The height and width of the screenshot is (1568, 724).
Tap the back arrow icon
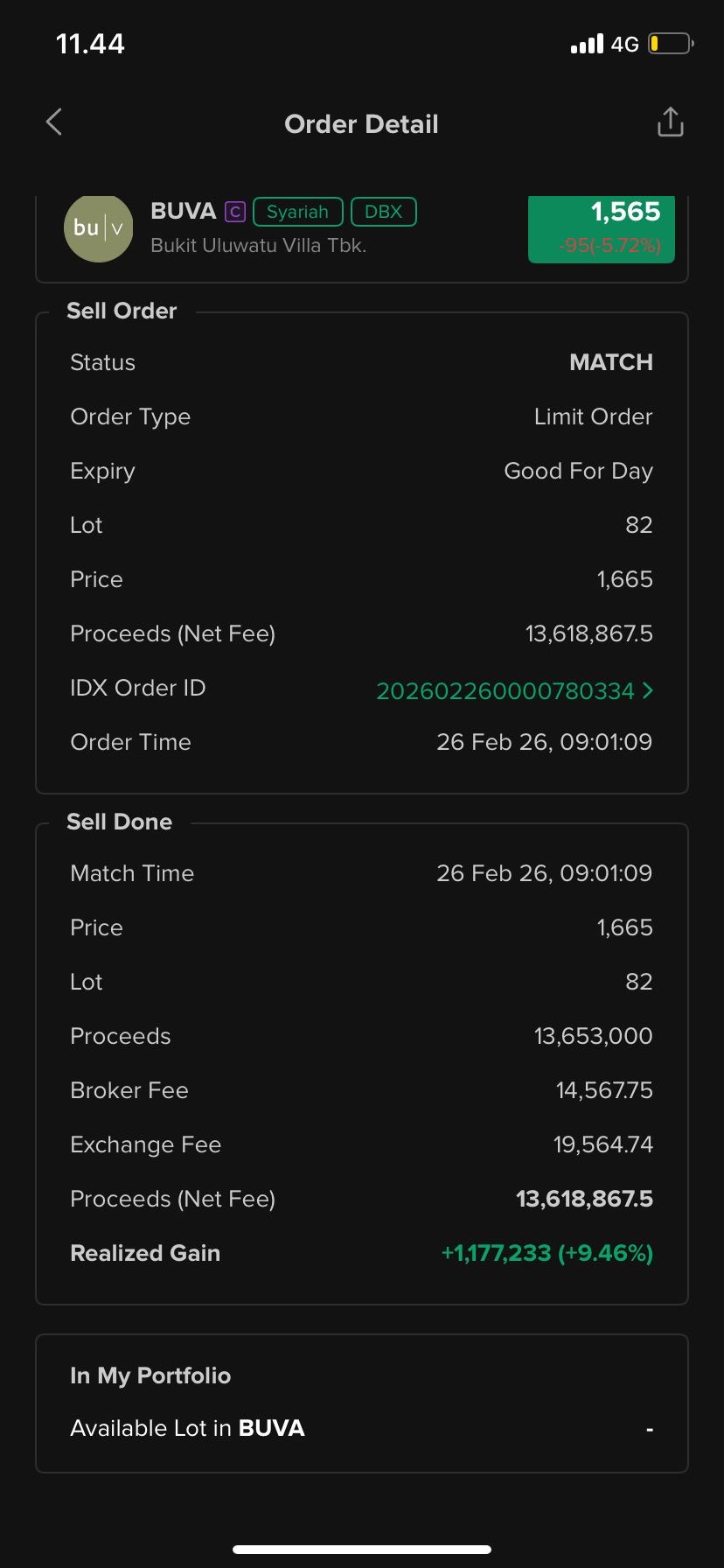click(x=54, y=122)
